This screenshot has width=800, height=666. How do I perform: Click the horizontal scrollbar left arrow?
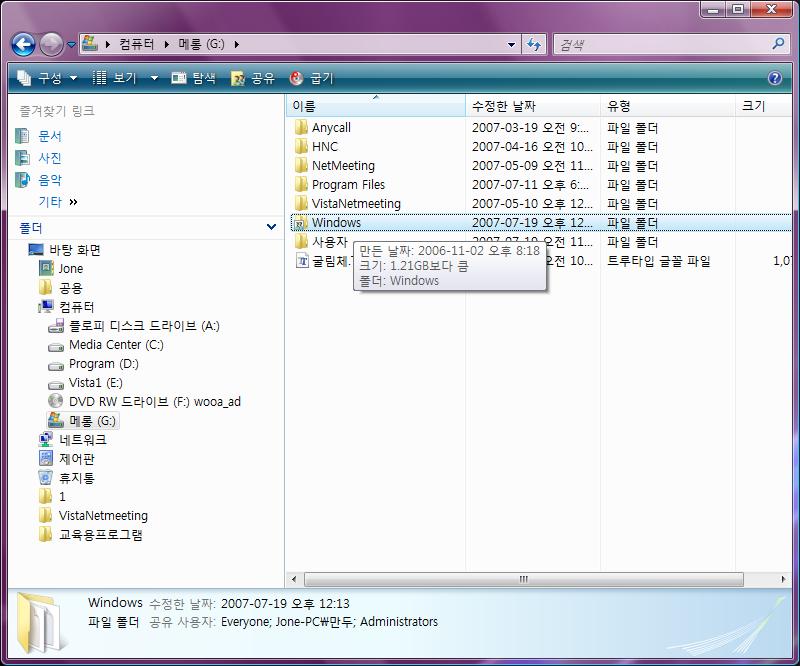293,579
